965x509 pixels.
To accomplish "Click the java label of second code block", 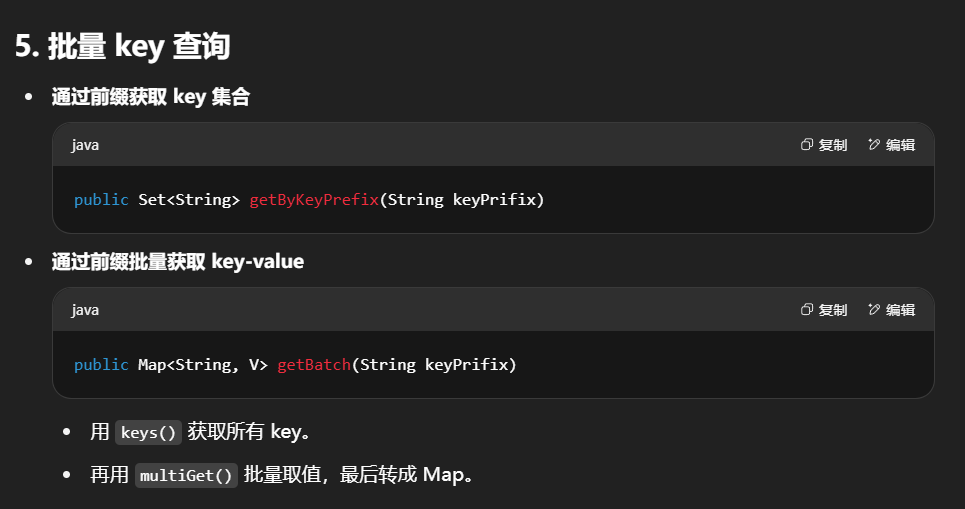I will click(85, 310).
